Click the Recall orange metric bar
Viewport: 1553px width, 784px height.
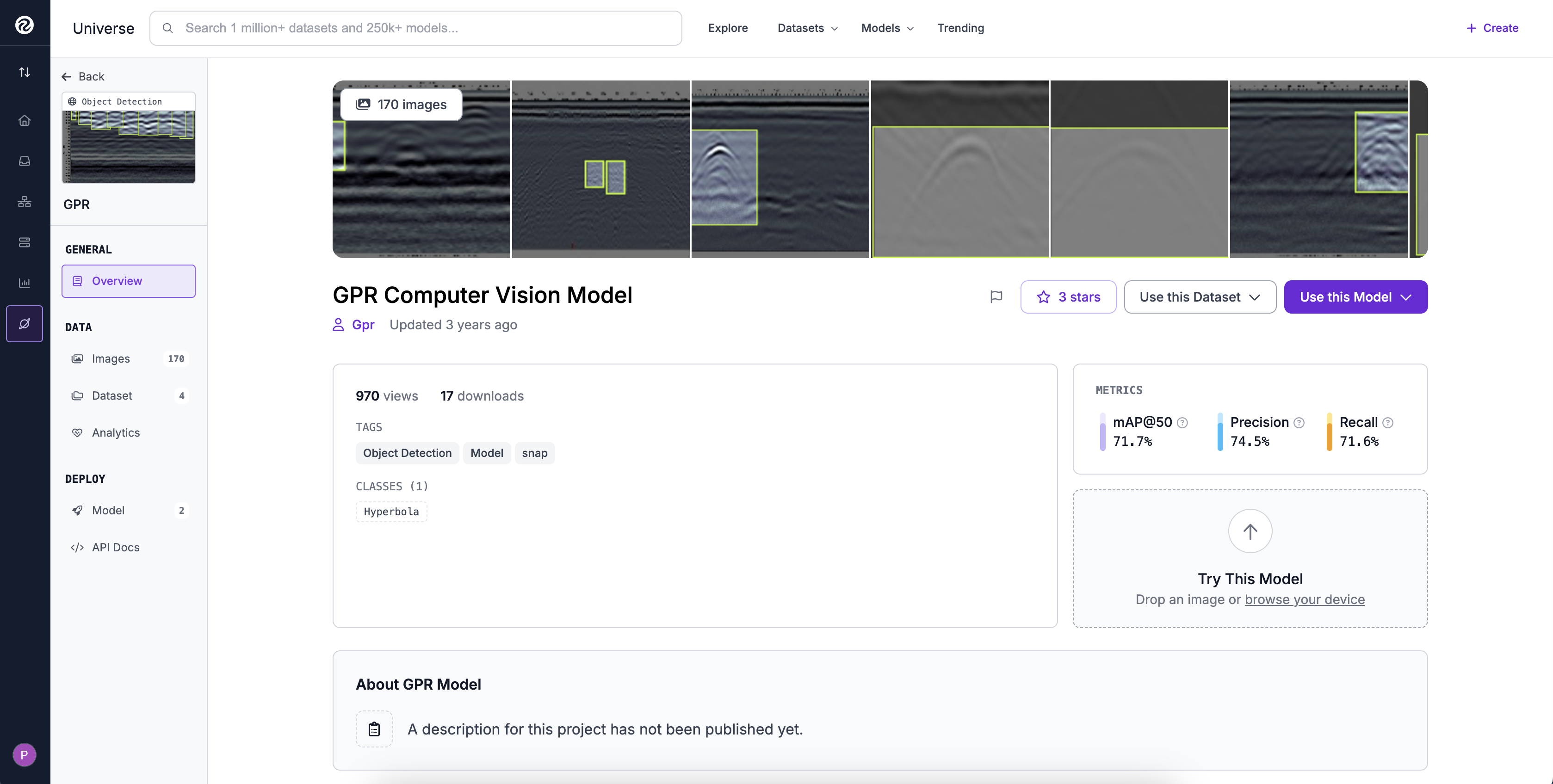[x=1329, y=432]
